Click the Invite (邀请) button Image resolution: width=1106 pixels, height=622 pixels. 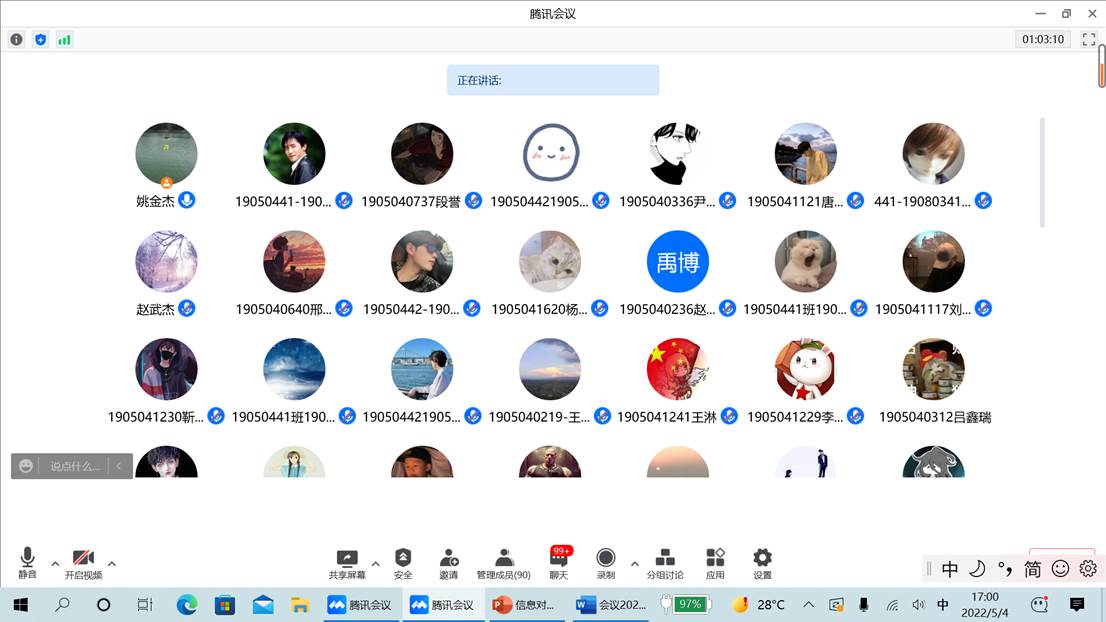tap(448, 563)
